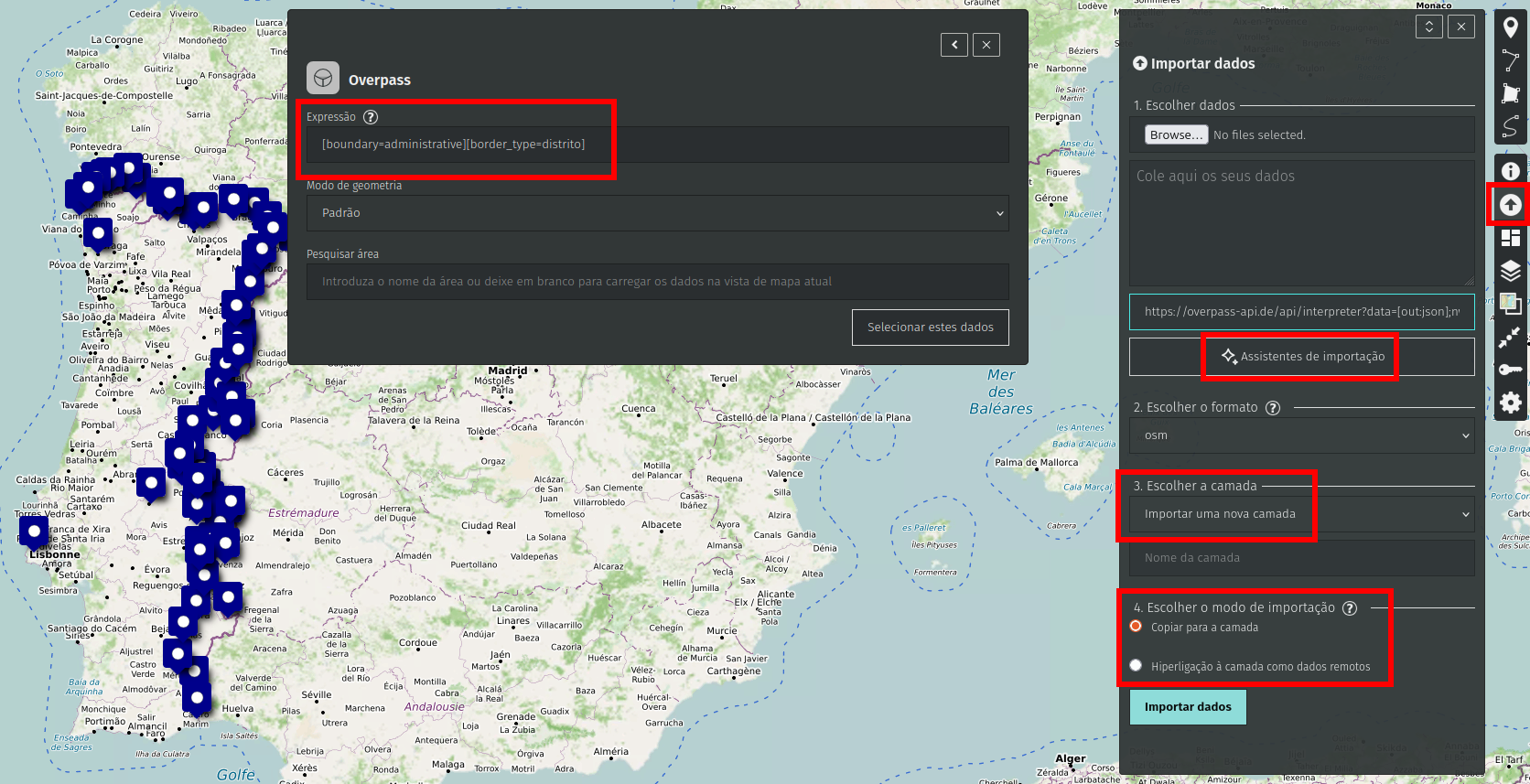1530x784 pixels.
Task: Open the map settings gear icon
Action: pos(1510,403)
